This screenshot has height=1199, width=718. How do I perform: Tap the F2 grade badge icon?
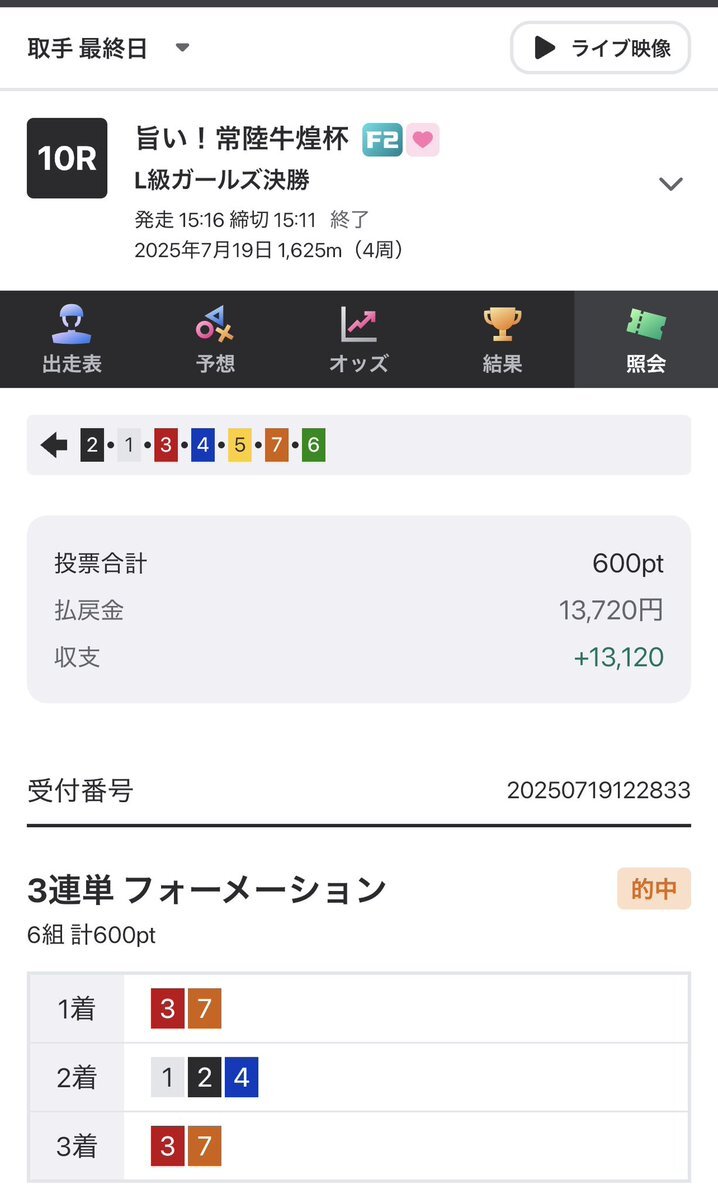[382, 139]
